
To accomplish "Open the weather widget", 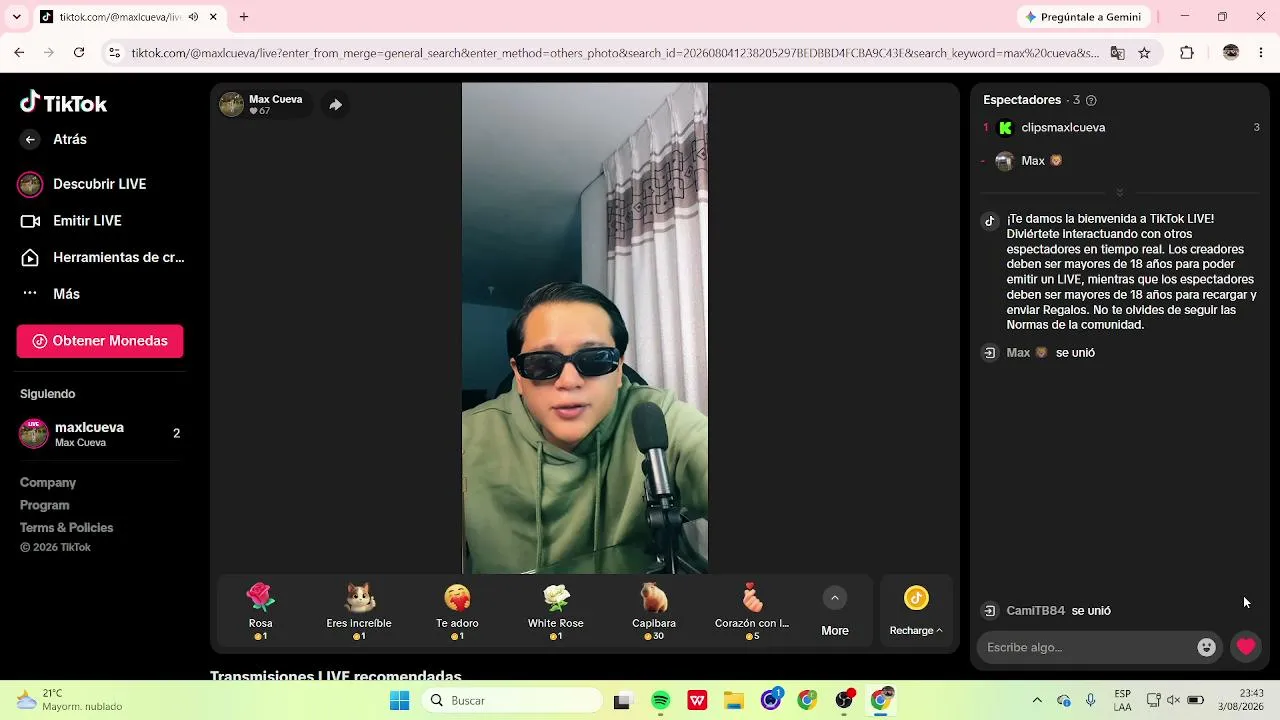I will pyautogui.click(x=70, y=700).
